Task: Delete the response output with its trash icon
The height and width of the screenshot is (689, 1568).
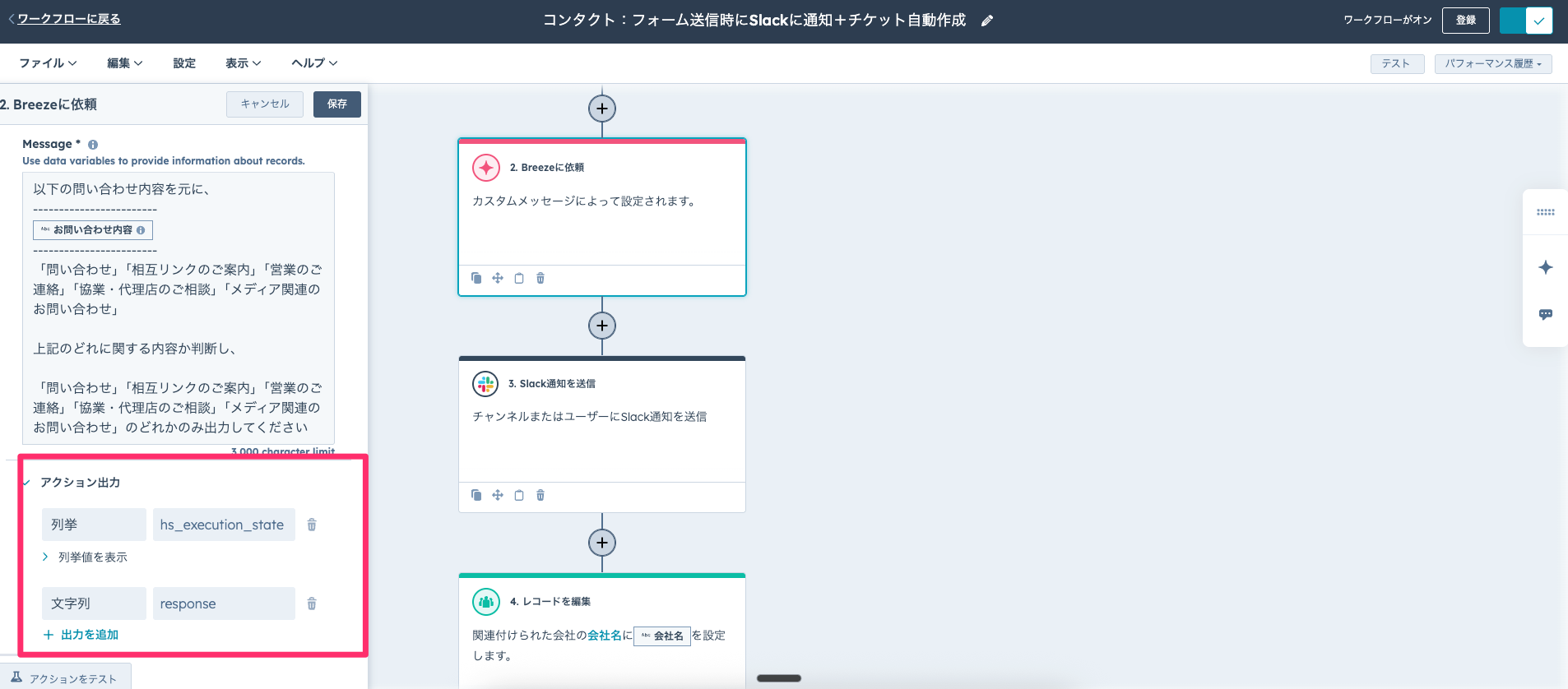Action: (312, 603)
